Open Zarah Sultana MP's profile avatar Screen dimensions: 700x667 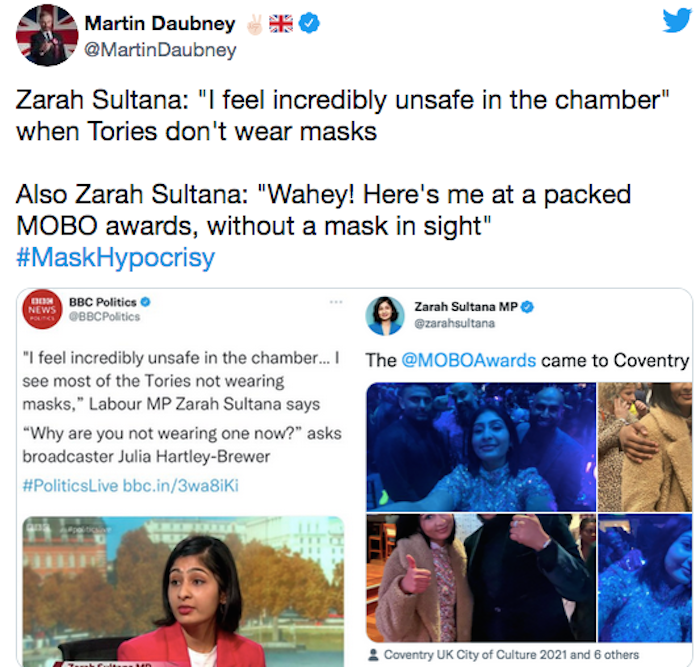point(385,316)
